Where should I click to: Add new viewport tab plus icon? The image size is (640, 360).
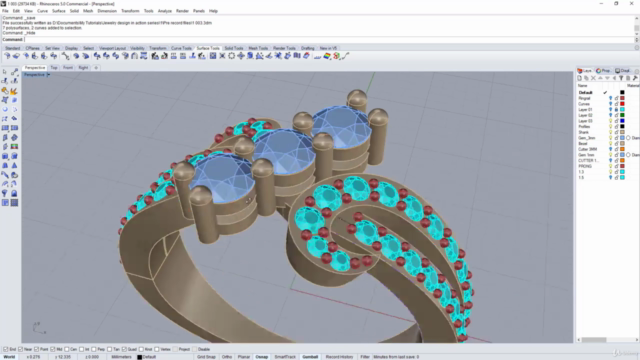click(x=96, y=68)
